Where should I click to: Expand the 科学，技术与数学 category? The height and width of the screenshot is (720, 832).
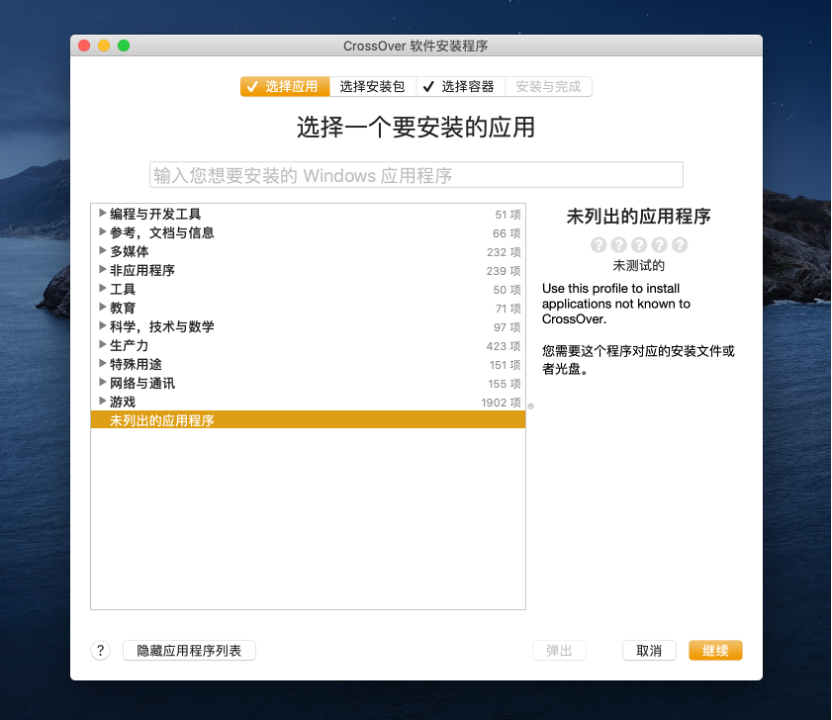(102, 326)
